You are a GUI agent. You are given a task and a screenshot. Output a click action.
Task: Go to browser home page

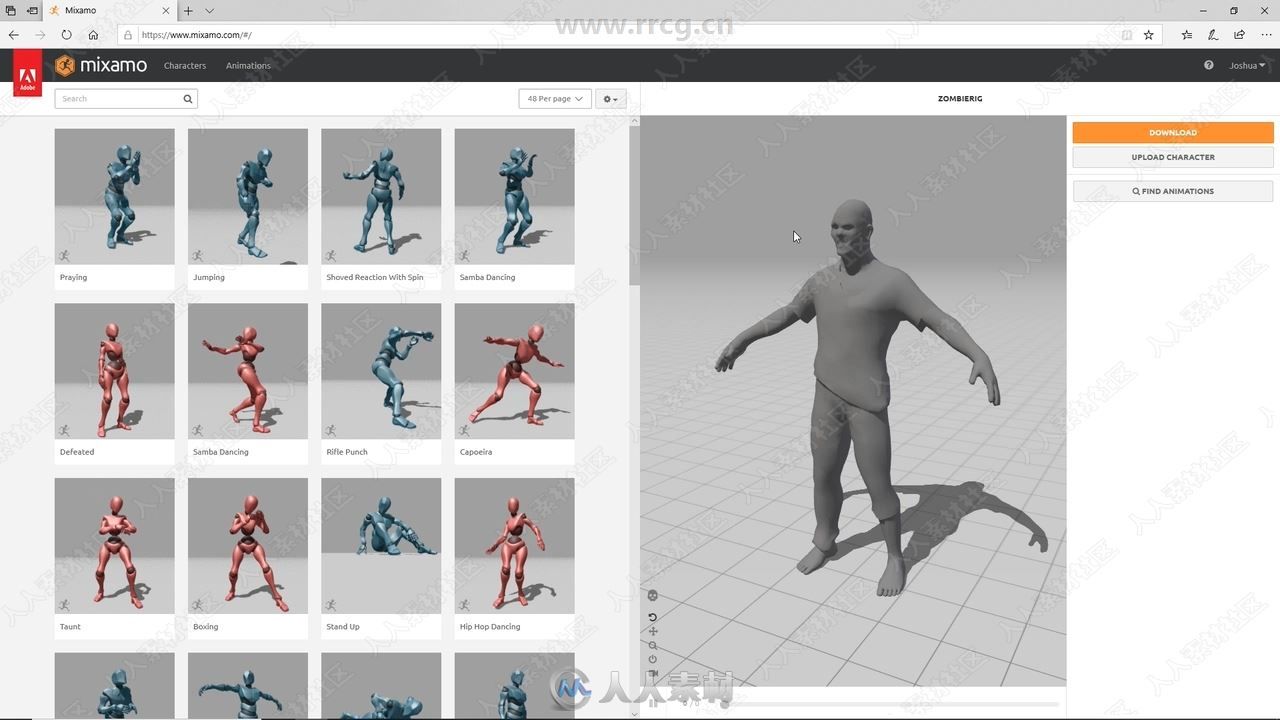[x=93, y=35]
